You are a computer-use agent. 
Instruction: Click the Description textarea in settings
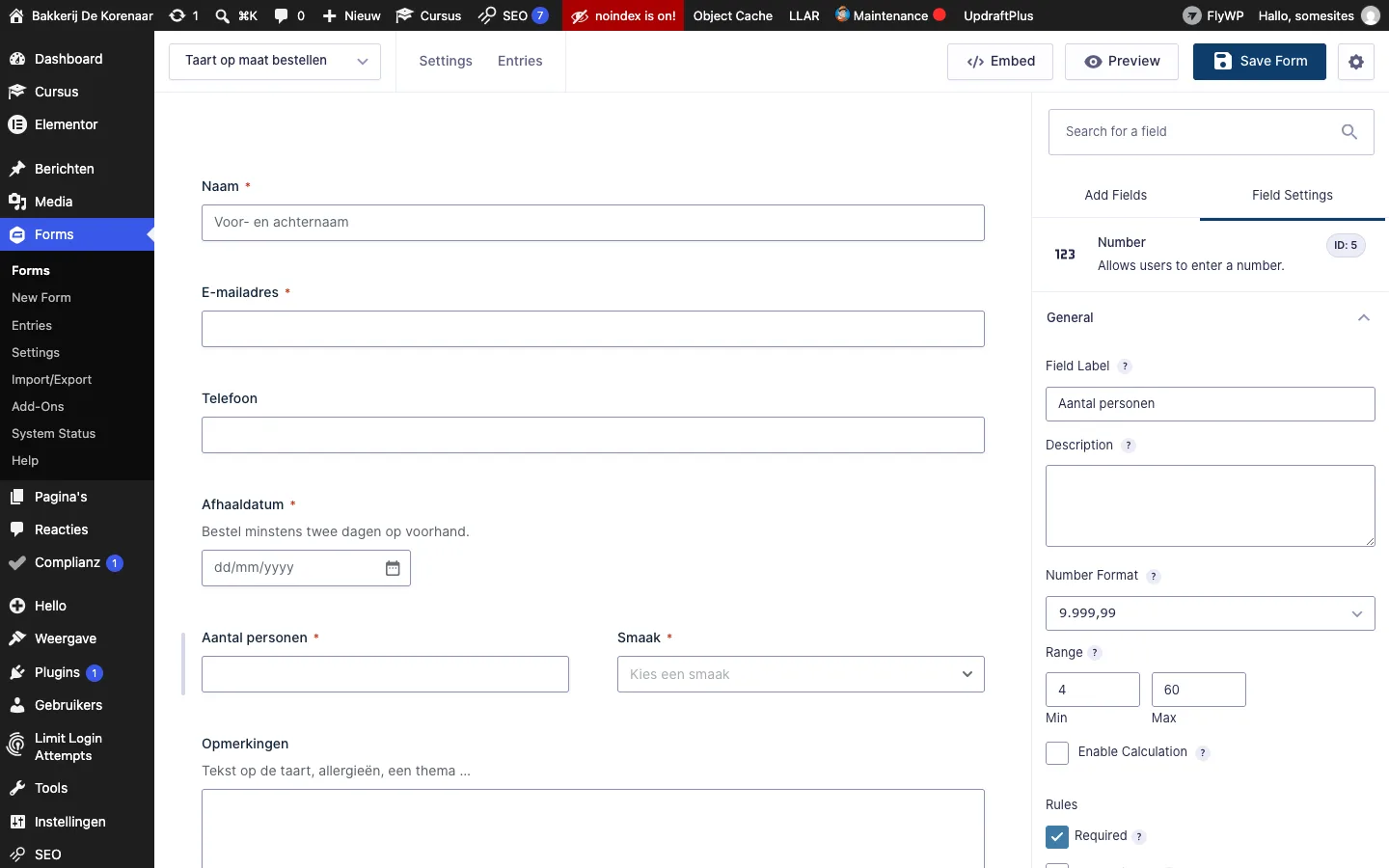pyautogui.click(x=1211, y=506)
